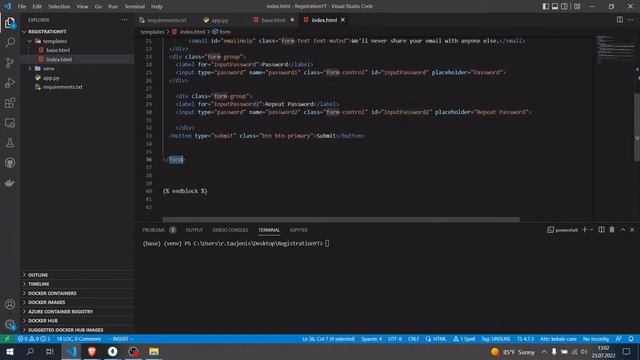Open the Explorer view in the activity bar

coord(10,22)
